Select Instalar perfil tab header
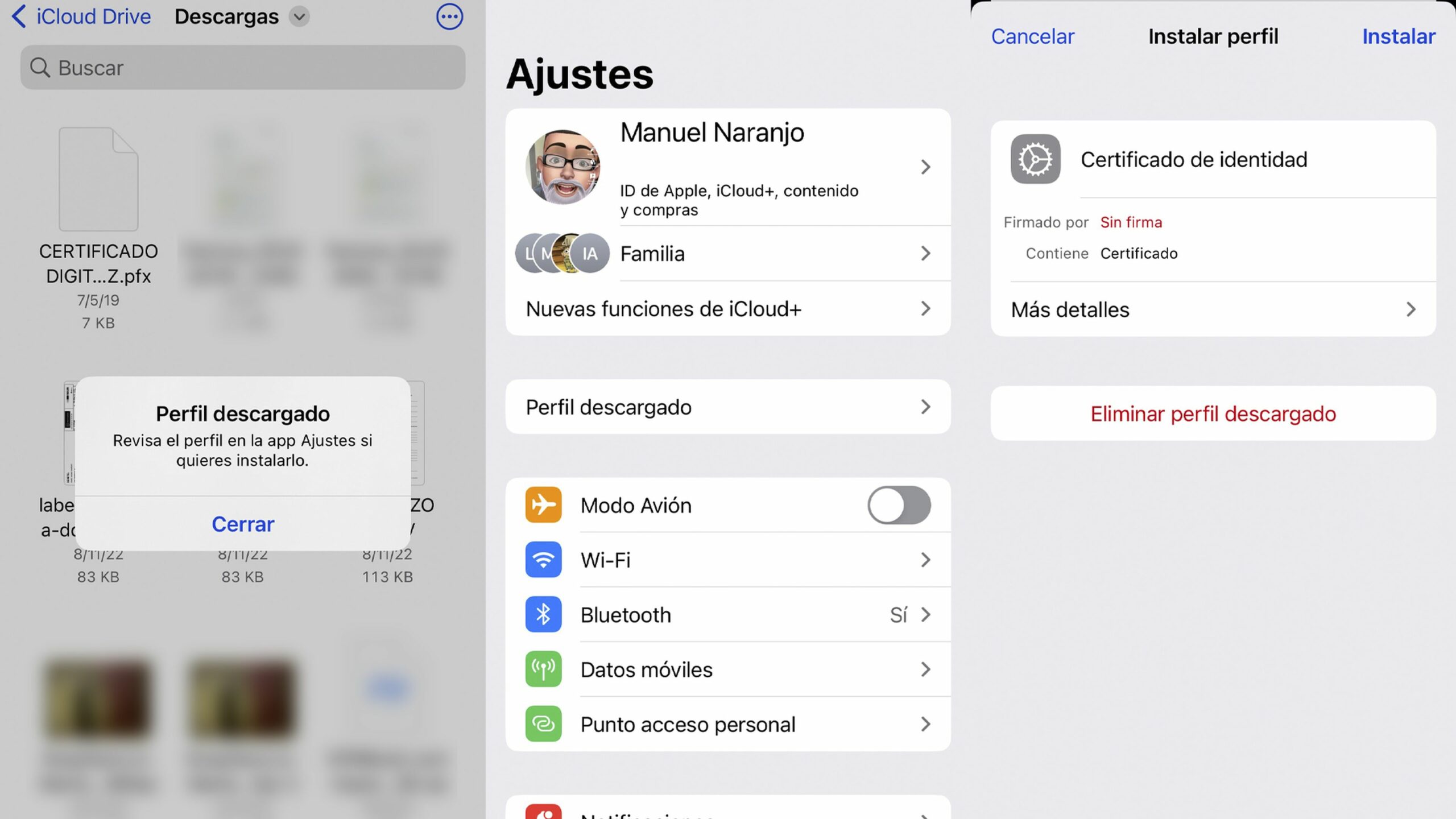The height and width of the screenshot is (819, 1456). (x=1213, y=37)
